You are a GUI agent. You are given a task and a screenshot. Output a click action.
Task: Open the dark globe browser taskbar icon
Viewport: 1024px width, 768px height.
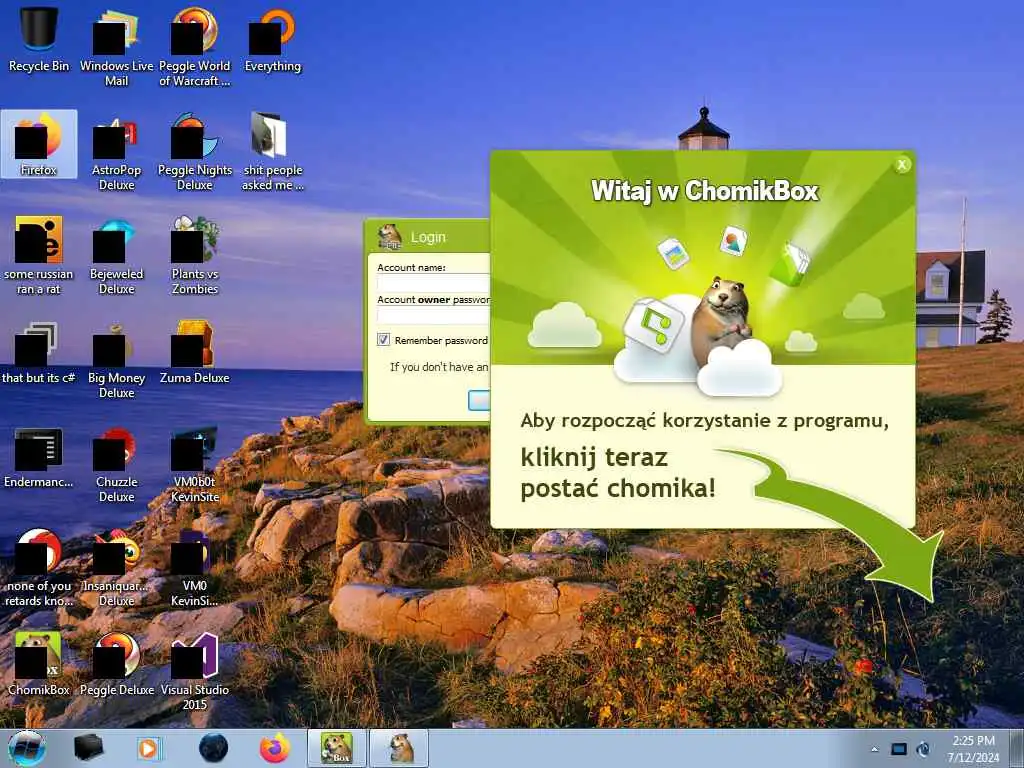coord(213,748)
